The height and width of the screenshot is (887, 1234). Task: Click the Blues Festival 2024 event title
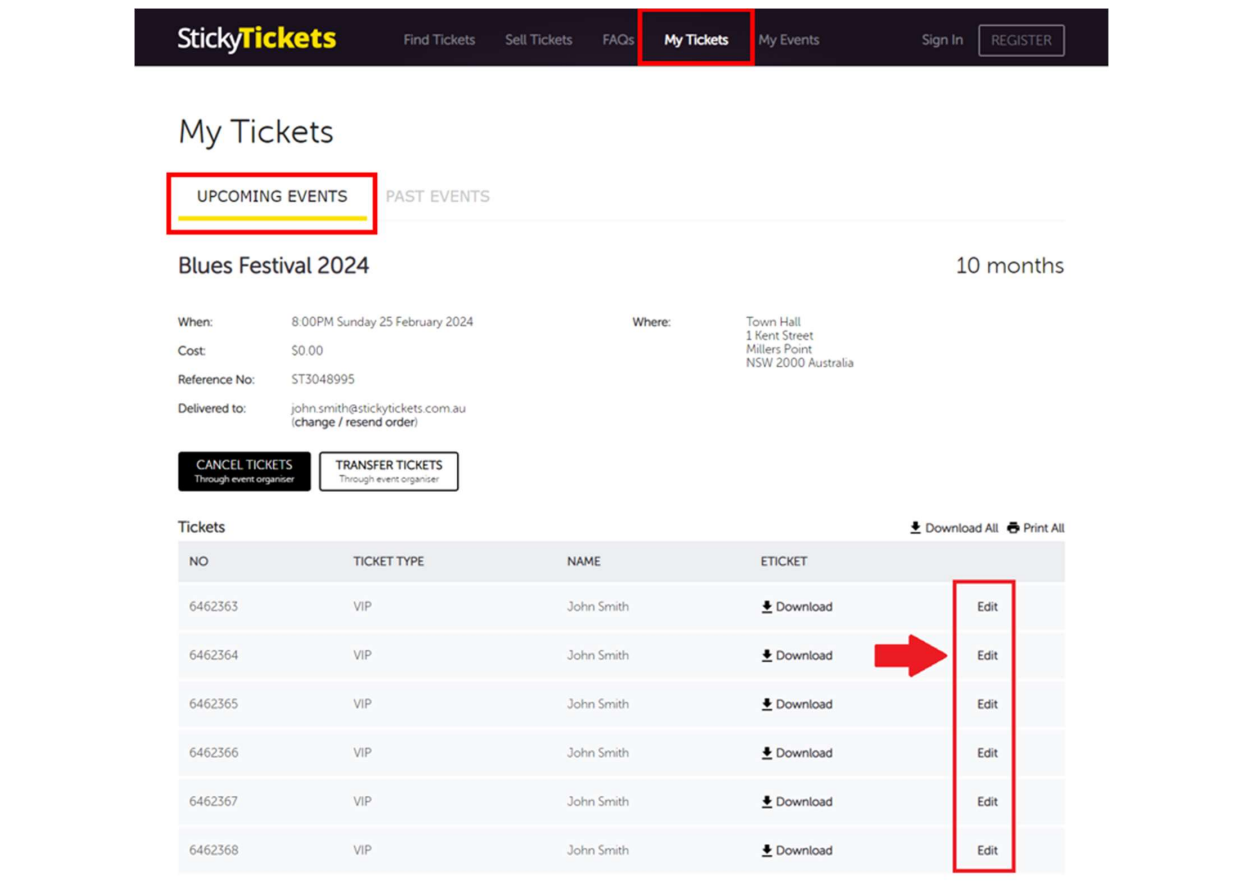pos(273,266)
